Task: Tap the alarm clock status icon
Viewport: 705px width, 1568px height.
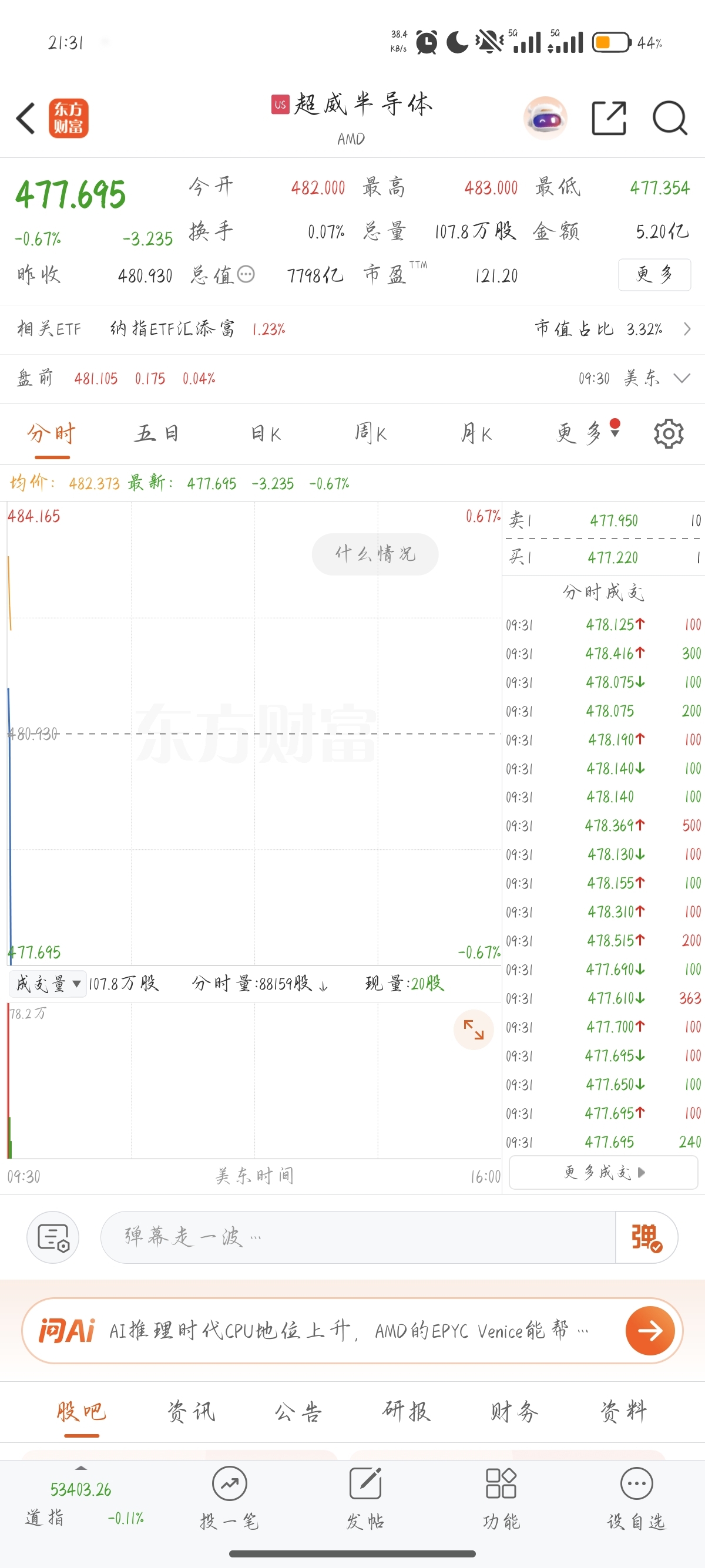Action: point(427,43)
